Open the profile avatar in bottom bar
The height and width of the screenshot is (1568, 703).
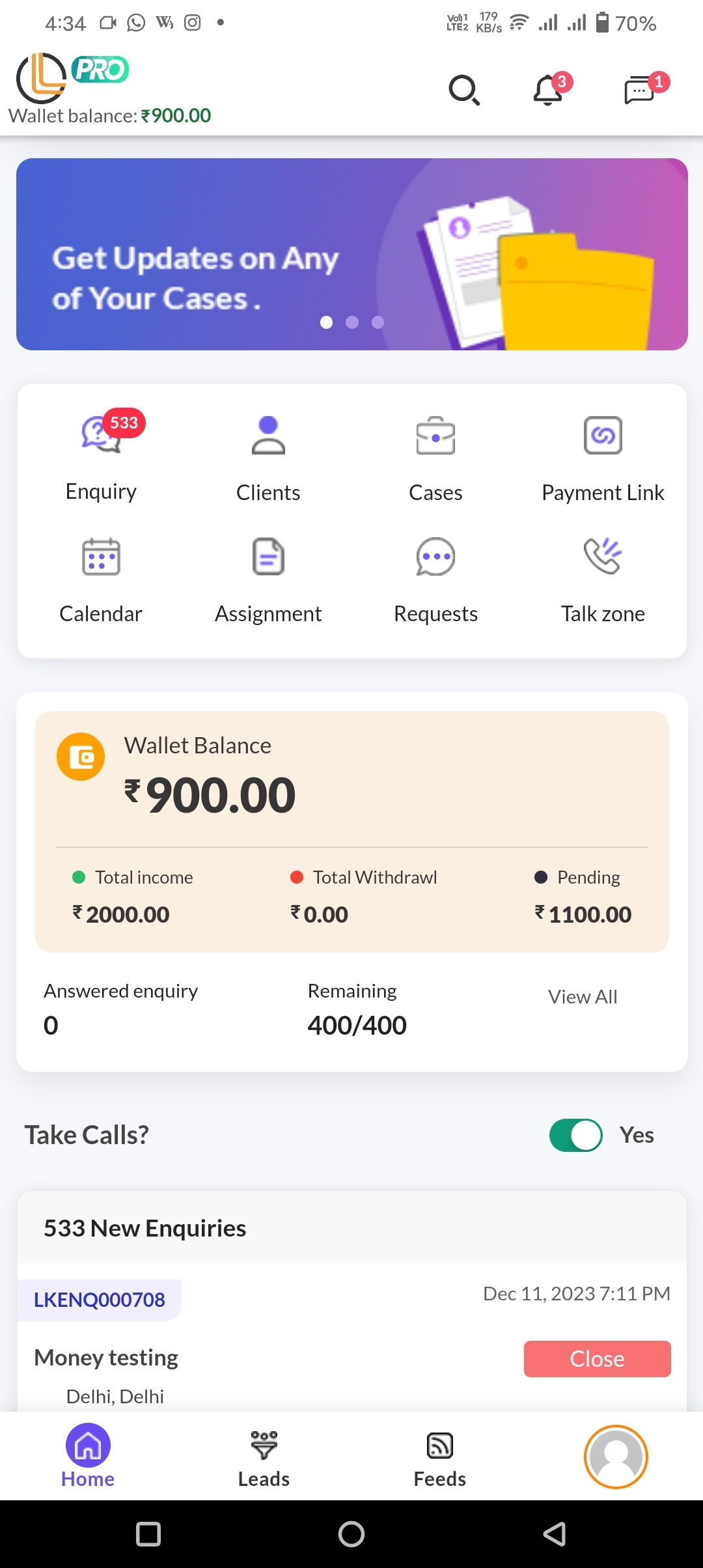pyautogui.click(x=616, y=1457)
